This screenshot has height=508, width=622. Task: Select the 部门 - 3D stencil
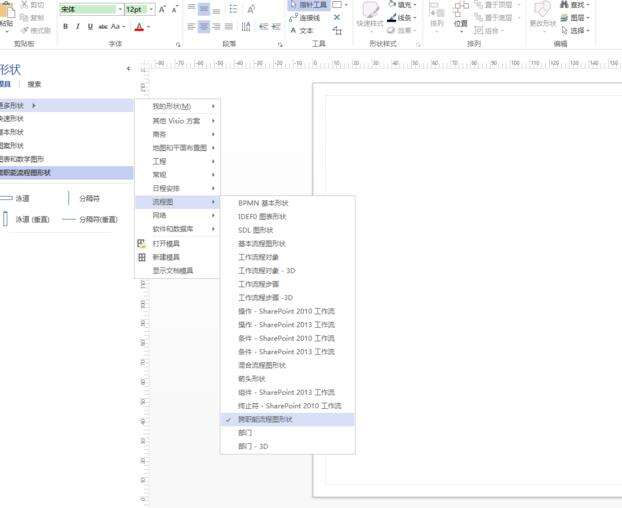[x=287, y=447]
